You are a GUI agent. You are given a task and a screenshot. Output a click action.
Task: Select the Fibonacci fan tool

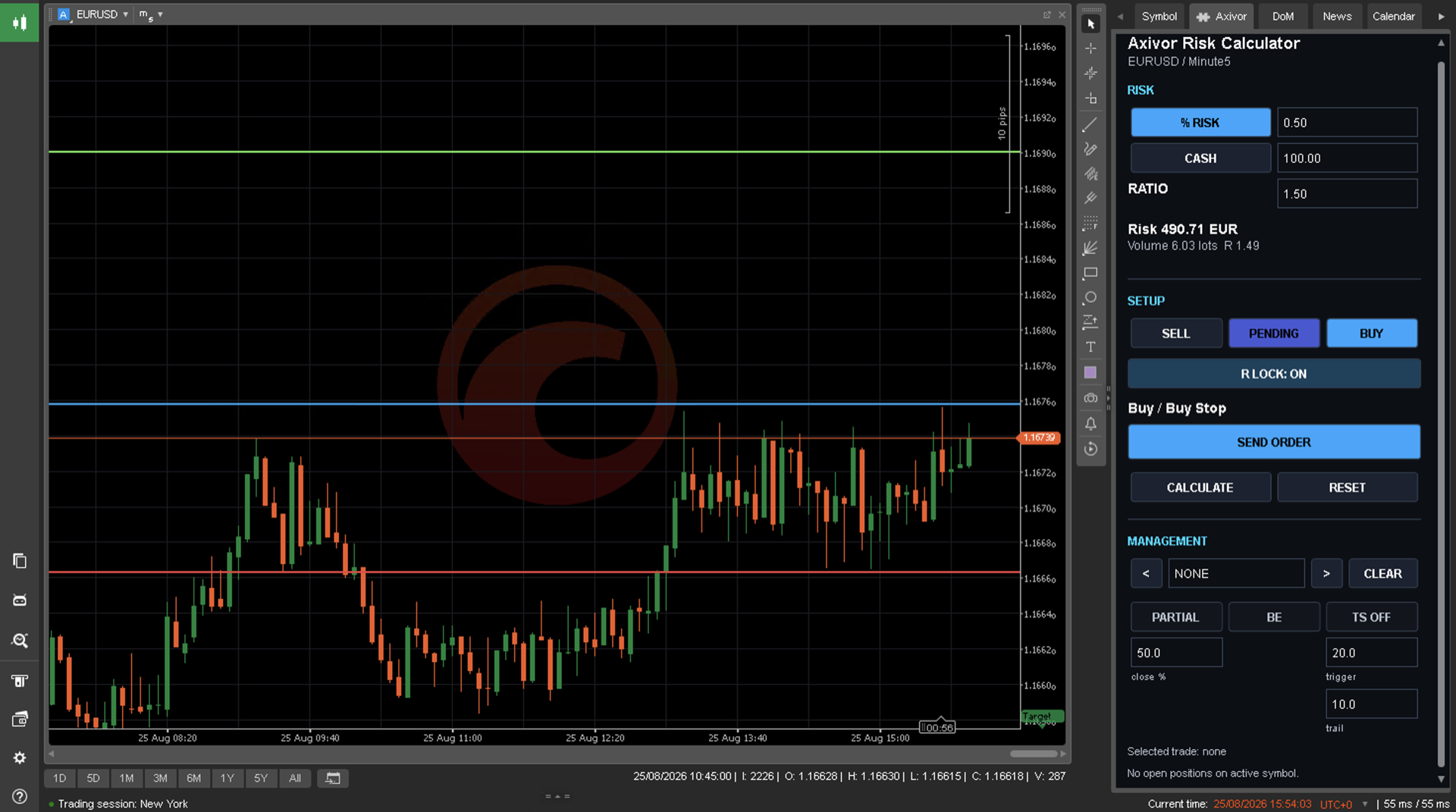click(x=1090, y=249)
